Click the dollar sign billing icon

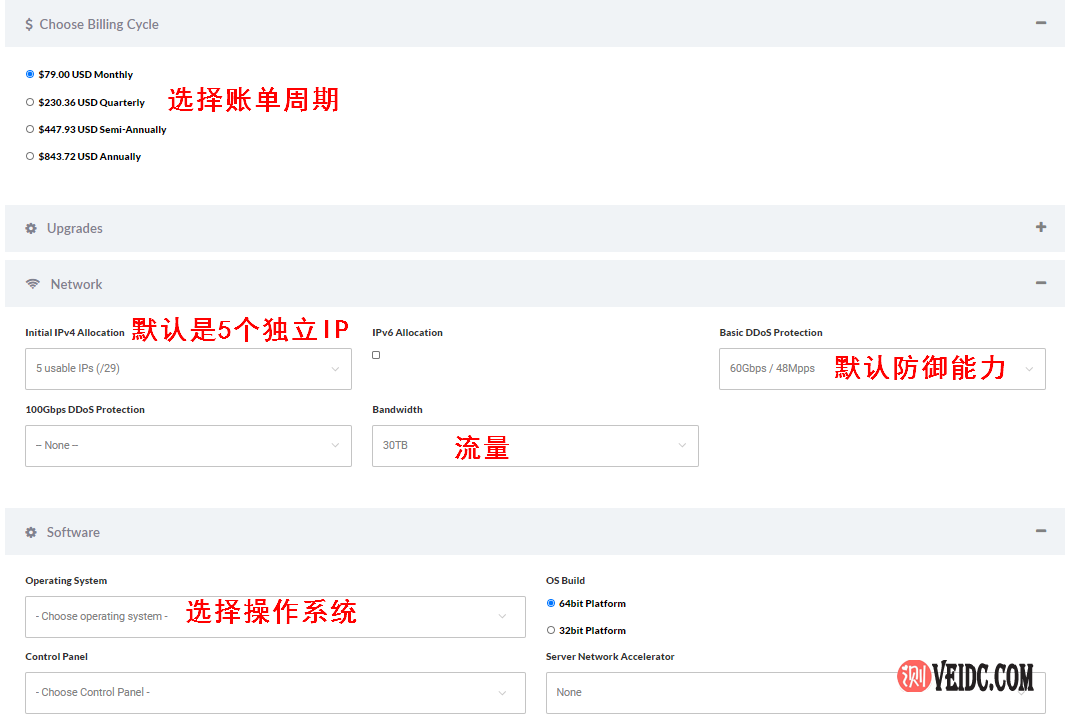click(29, 24)
